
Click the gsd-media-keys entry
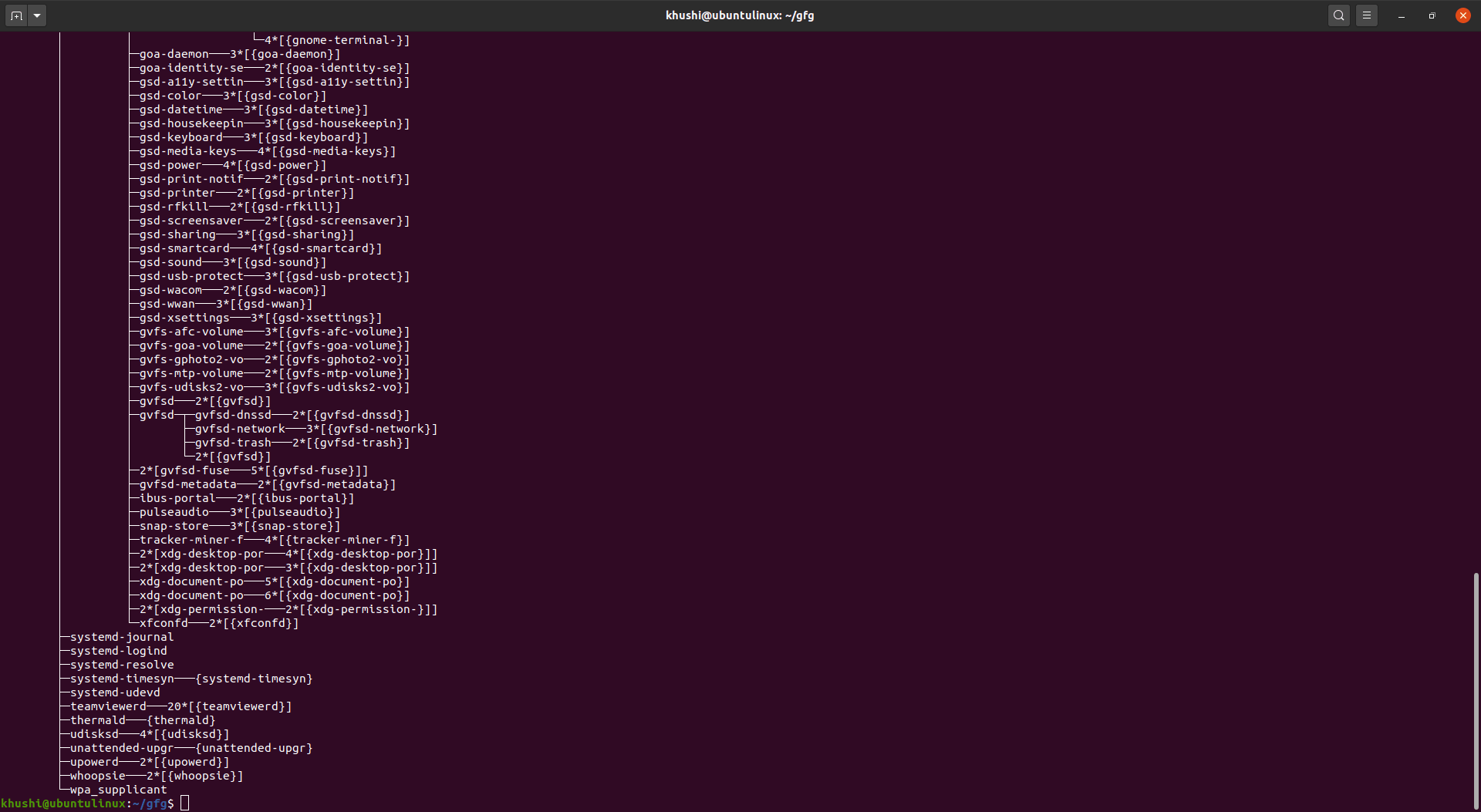188,150
